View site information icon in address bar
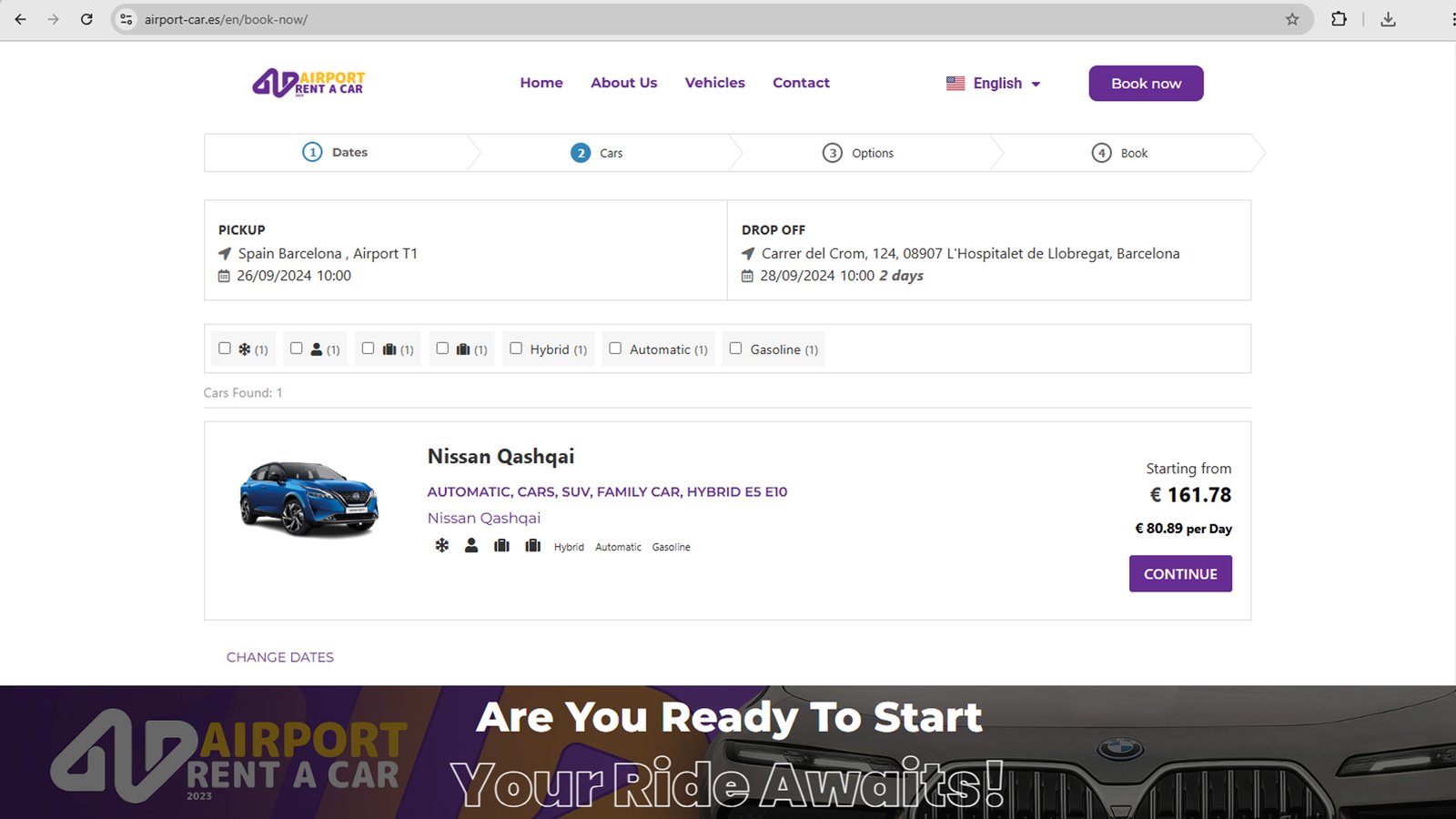1456x819 pixels. 126,19
